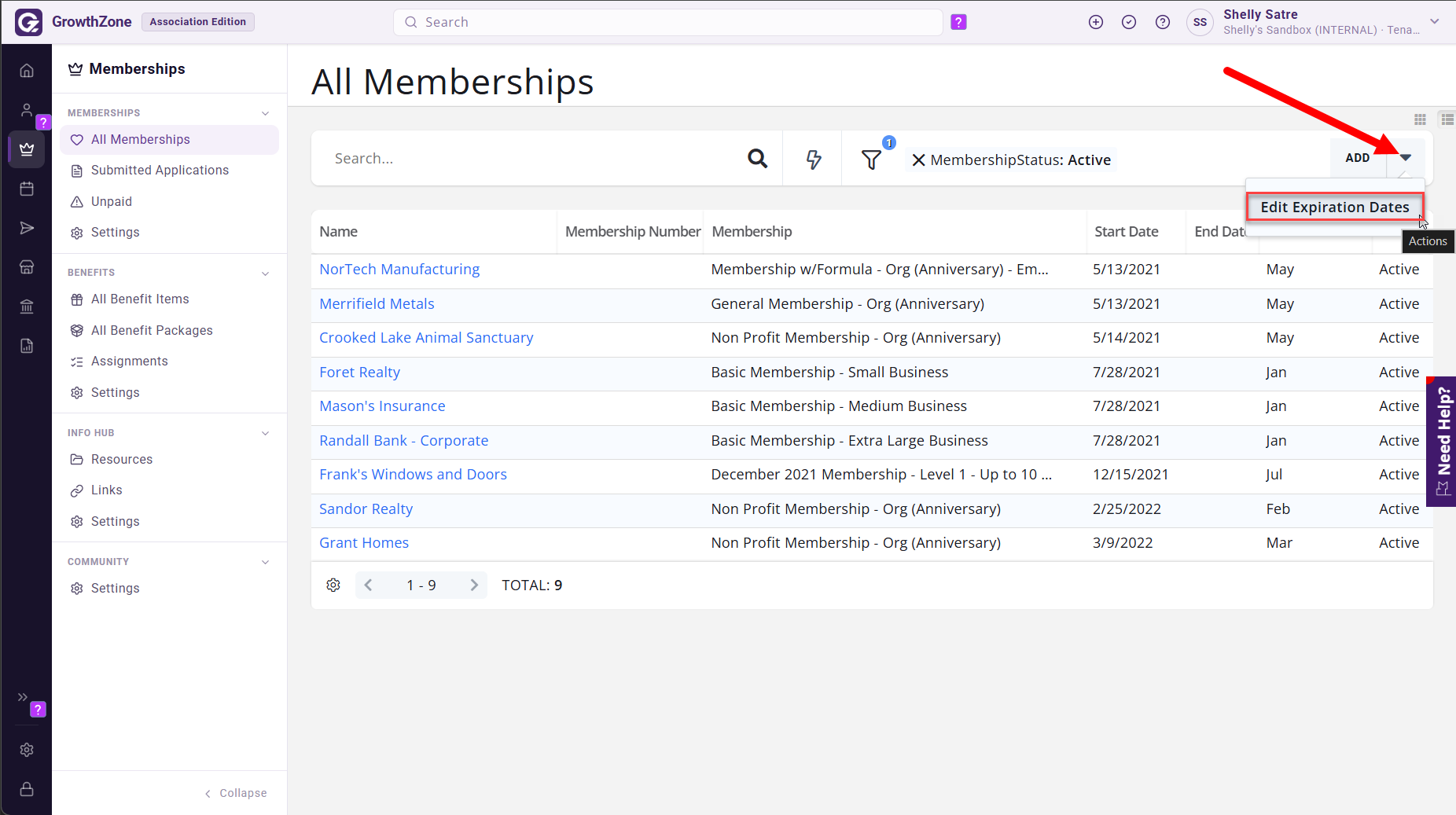Image resolution: width=1456 pixels, height=815 pixels.
Task: Open Grant Homes membership
Action: pyautogui.click(x=364, y=543)
